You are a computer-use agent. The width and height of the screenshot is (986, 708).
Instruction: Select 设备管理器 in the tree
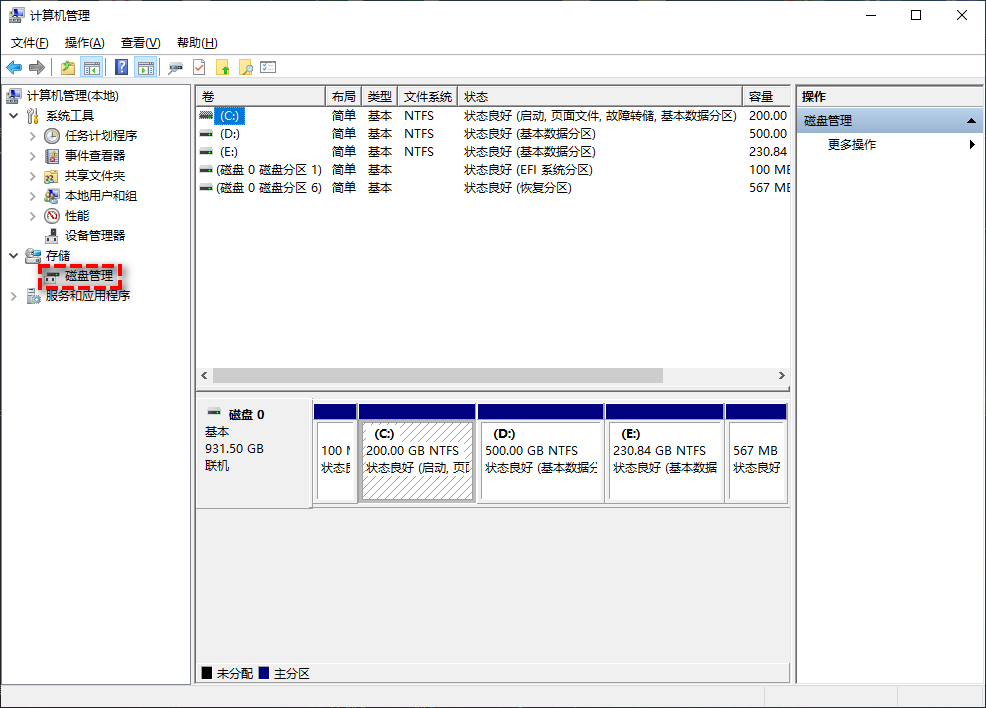pyautogui.click(x=95, y=235)
